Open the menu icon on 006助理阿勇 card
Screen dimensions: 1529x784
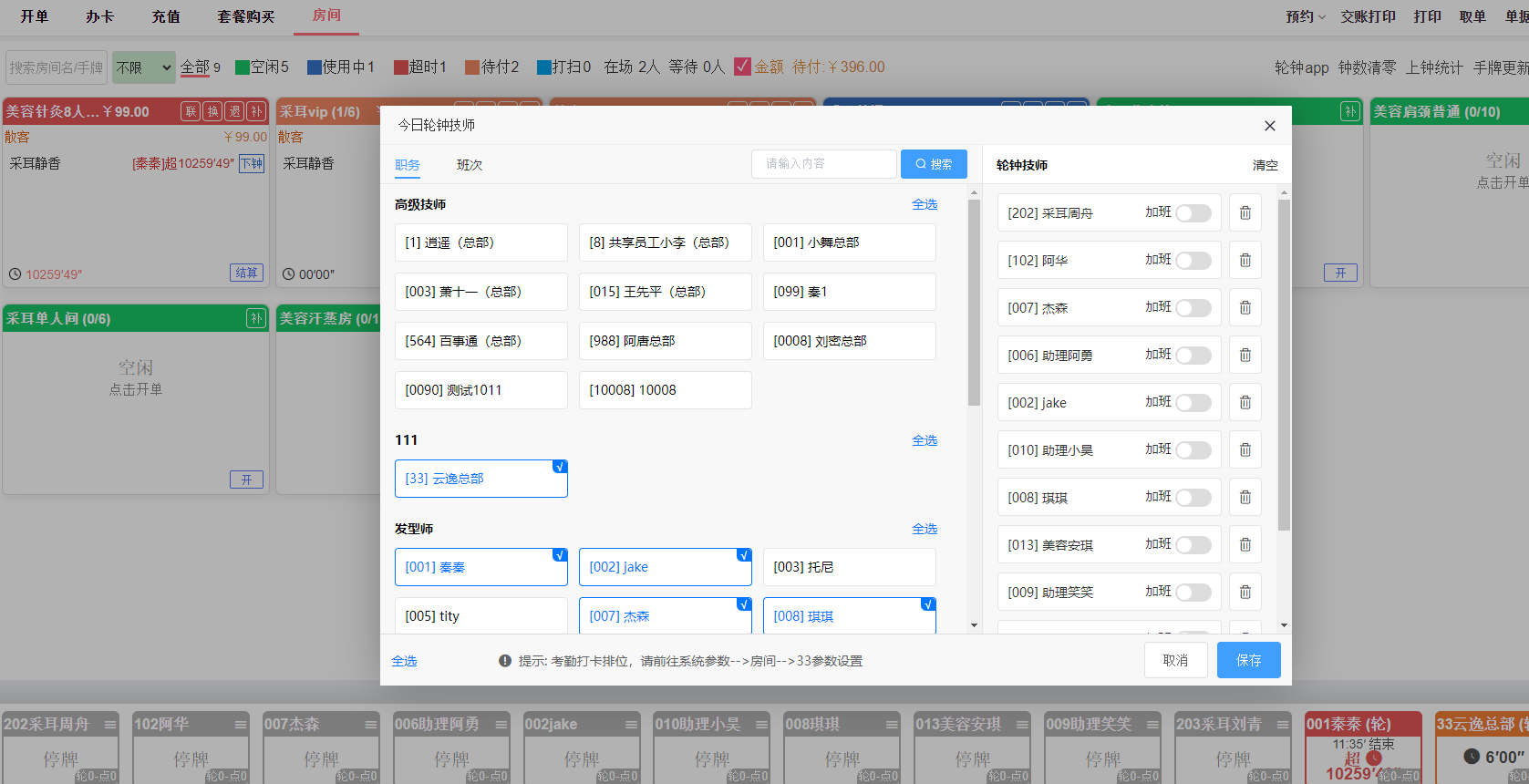501,725
